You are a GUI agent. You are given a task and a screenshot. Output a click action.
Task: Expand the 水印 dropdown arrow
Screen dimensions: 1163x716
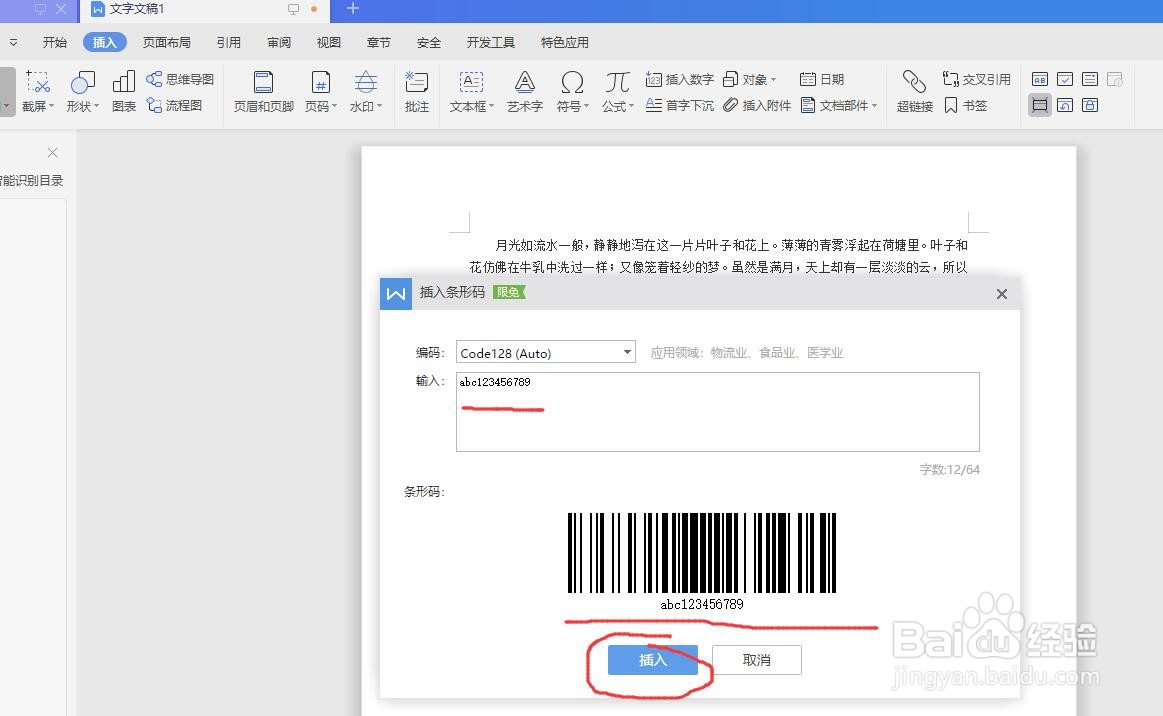380,106
